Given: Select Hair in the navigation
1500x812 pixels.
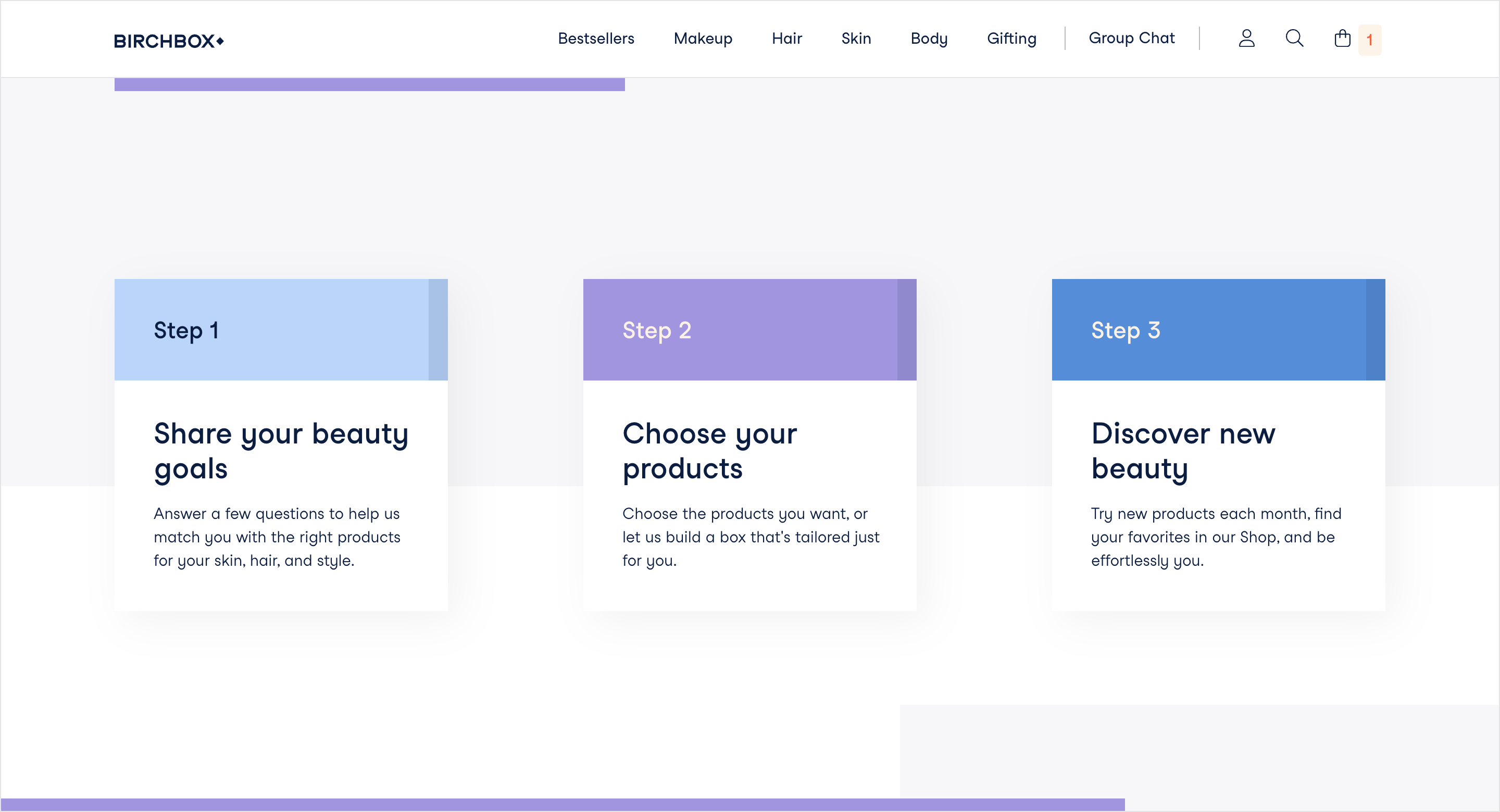Looking at the screenshot, I should pos(786,39).
